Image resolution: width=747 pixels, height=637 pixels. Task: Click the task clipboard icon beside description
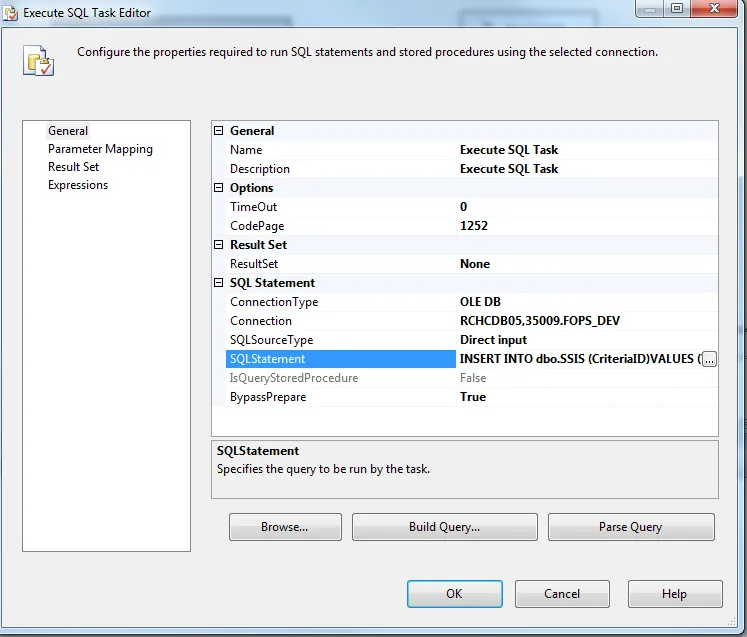38,61
